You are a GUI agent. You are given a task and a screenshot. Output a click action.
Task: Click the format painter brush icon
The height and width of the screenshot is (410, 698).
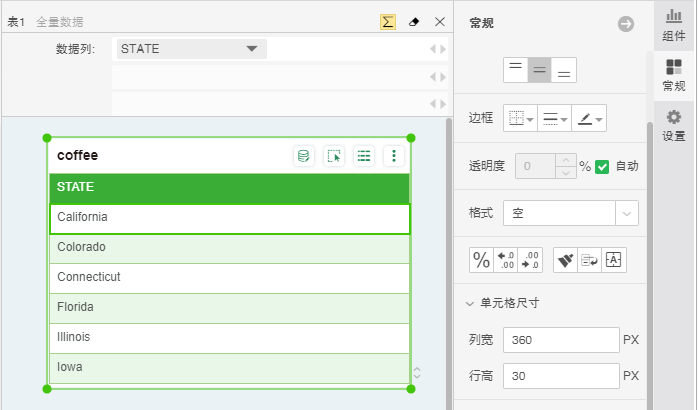coord(565,260)
